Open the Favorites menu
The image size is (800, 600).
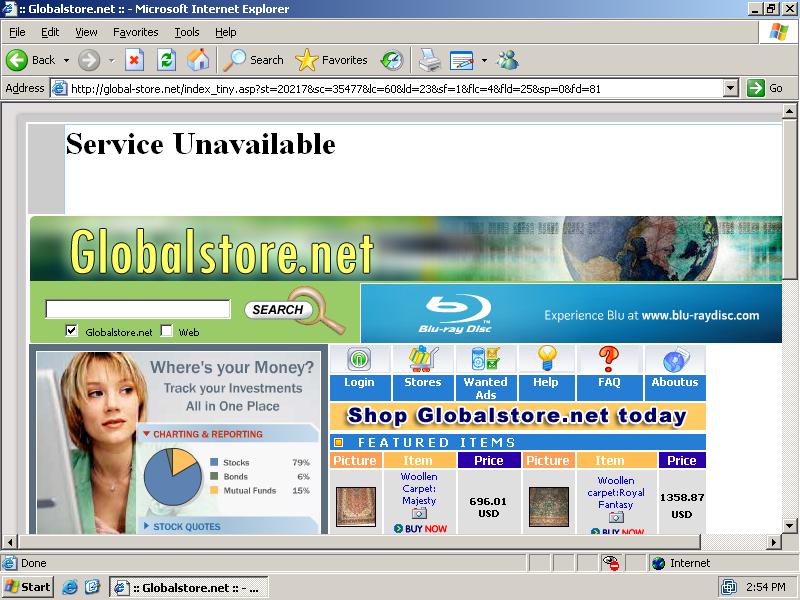[136, 32]
